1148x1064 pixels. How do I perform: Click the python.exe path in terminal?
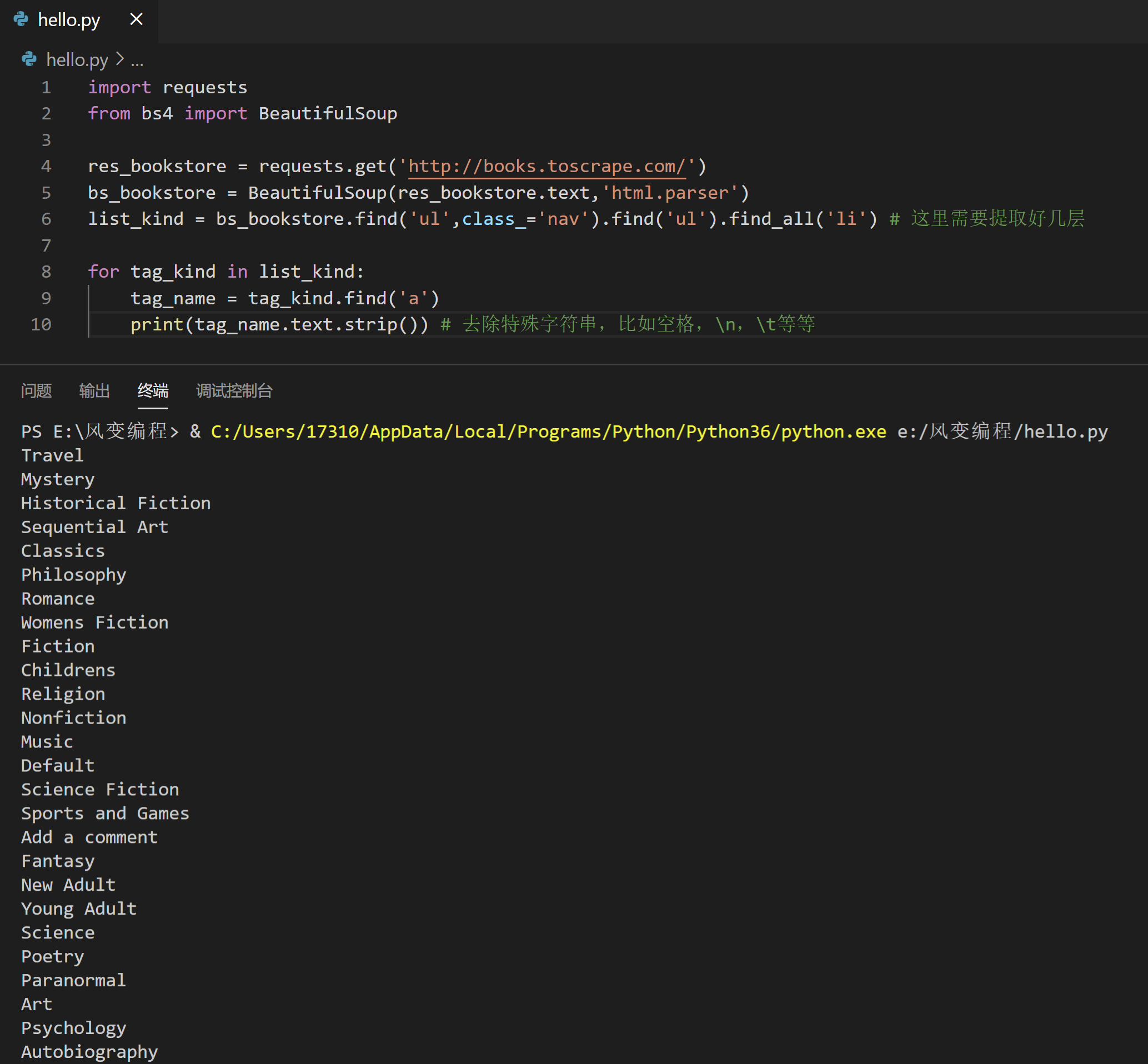(x=549, y=432)
